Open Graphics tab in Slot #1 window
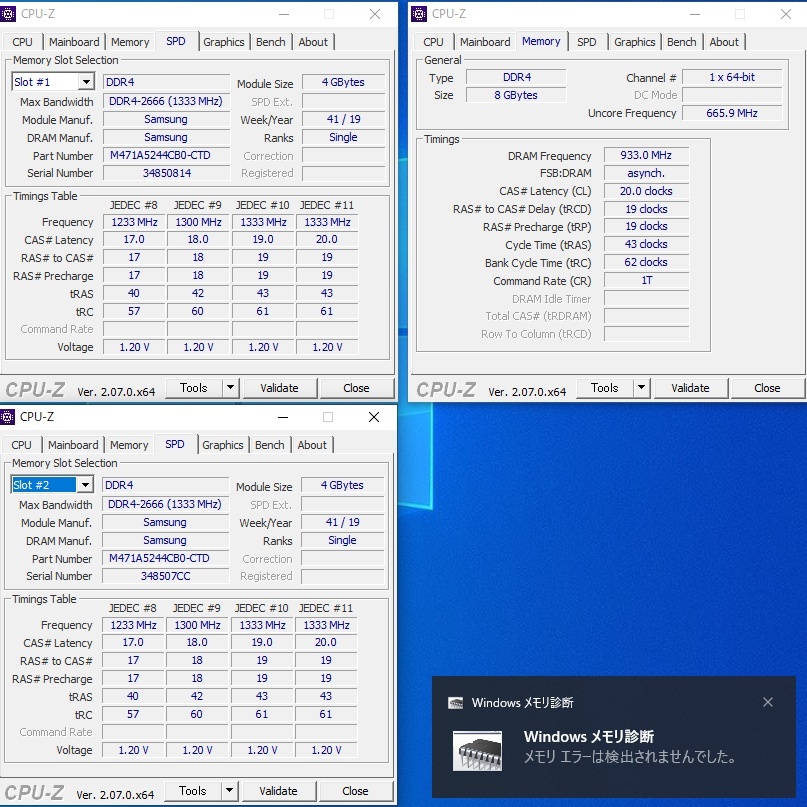The height and width of the screenshot is (807, 807). [223, 42]
